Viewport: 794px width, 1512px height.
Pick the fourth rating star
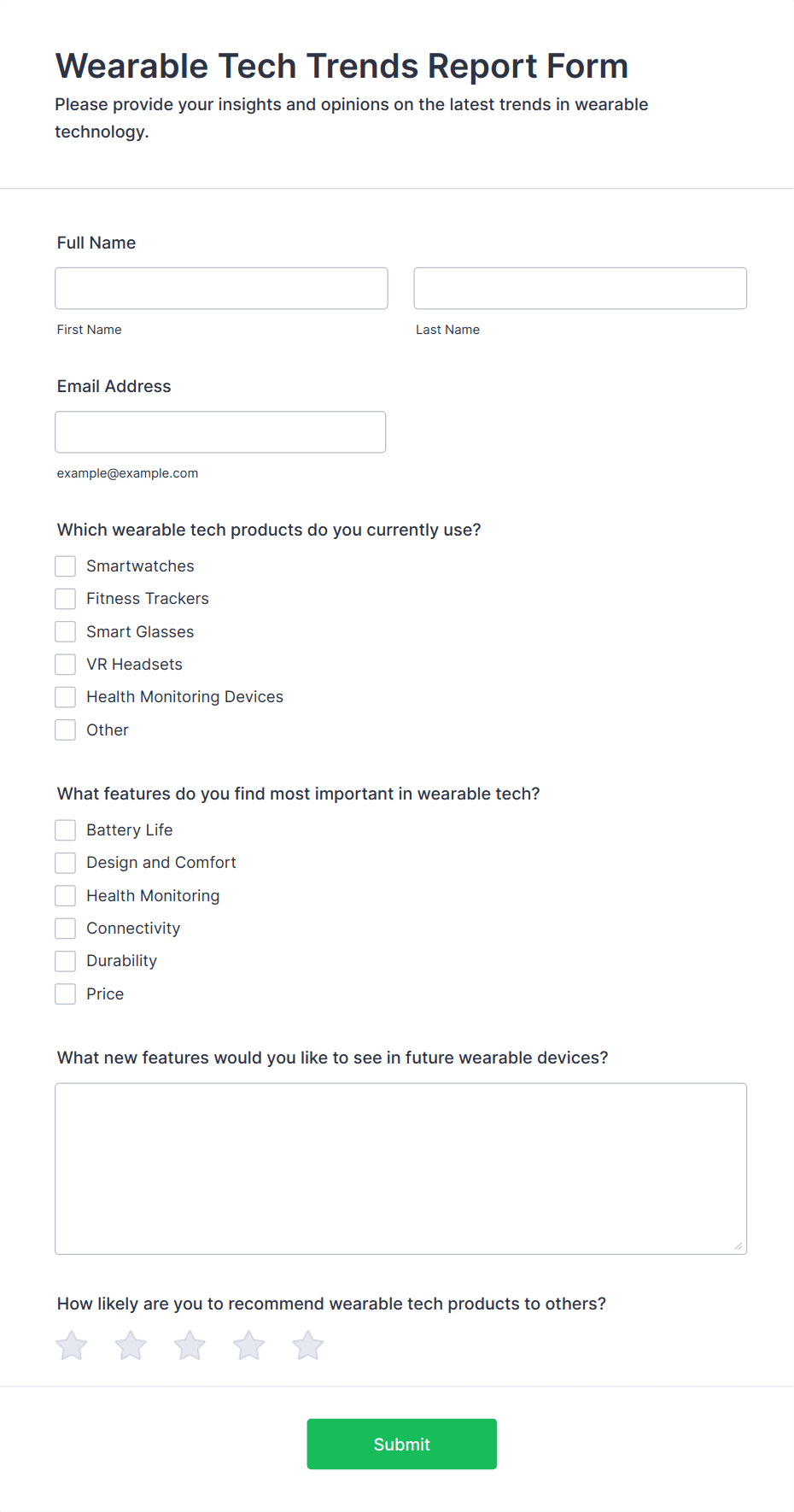[249, 1345]
